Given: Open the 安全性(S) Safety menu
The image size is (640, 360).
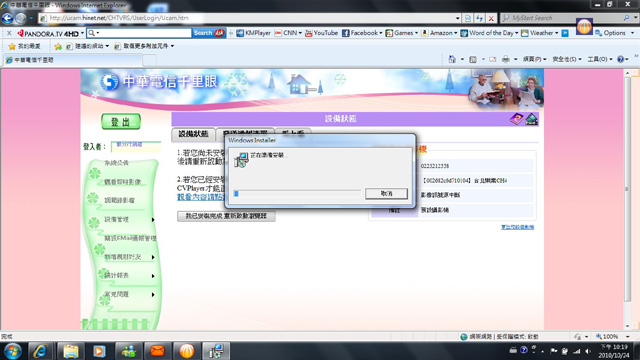Looking at the screenshot, I should click(567, 59).
